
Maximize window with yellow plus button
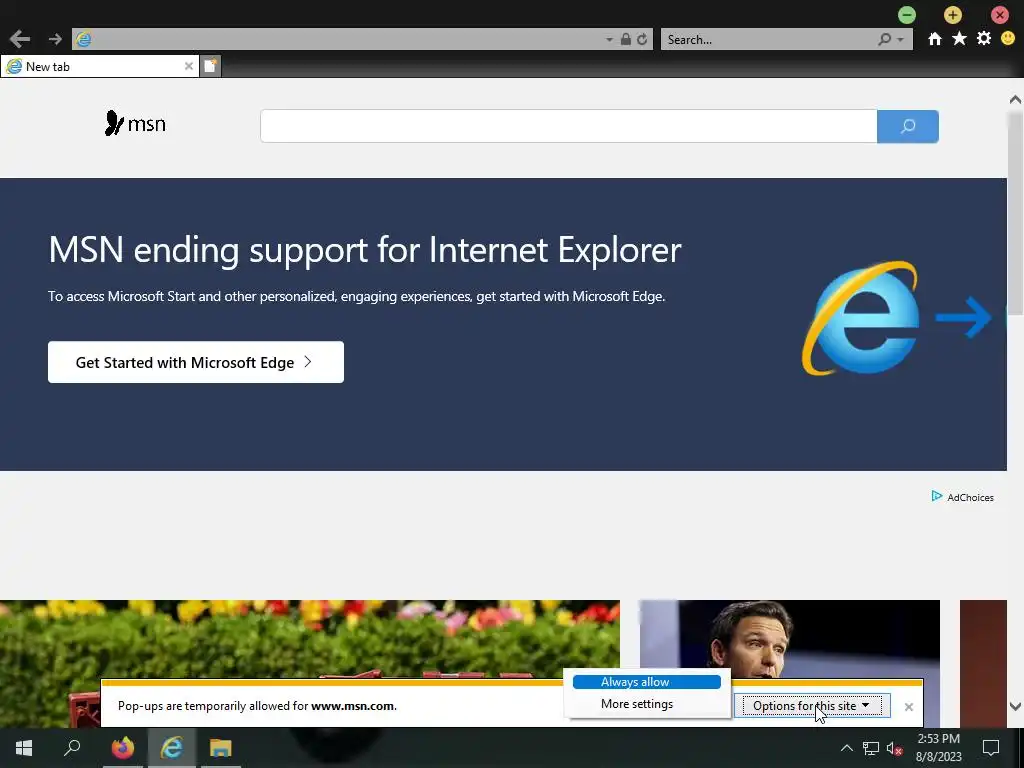click(953, 14)
